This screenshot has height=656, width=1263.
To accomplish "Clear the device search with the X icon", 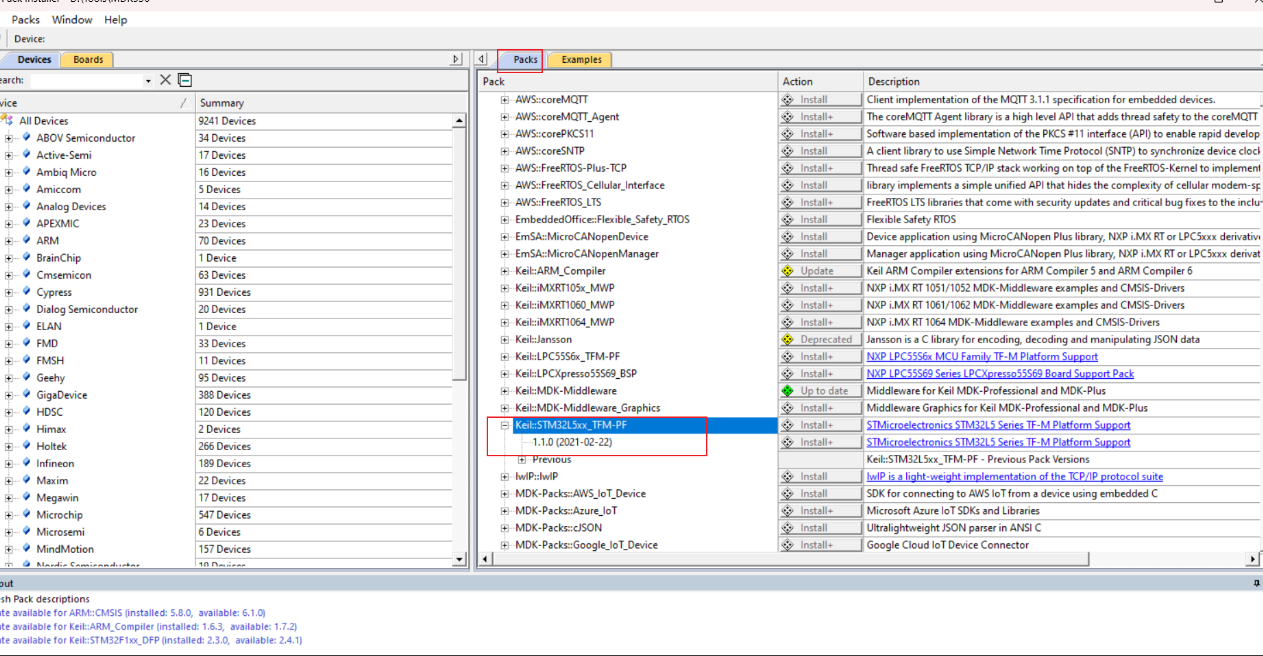I will [x=166, y=80].
